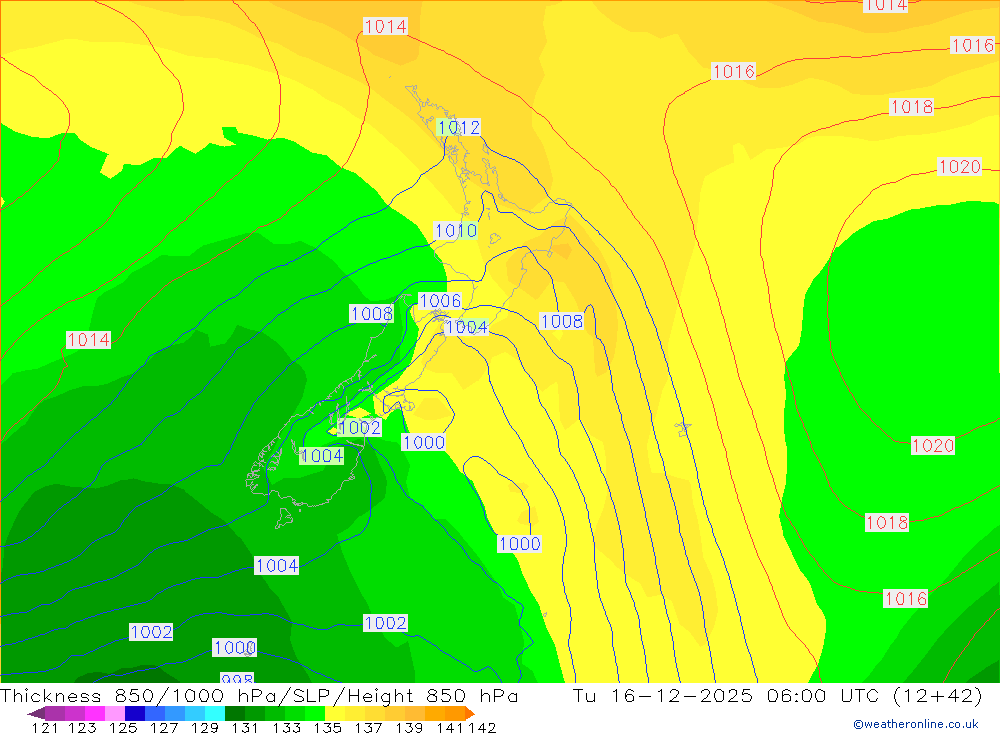Click the 1000 label beside the boxed 1002 label
The height and width of the screenshot is (733, 1000).
pos(423,442)
